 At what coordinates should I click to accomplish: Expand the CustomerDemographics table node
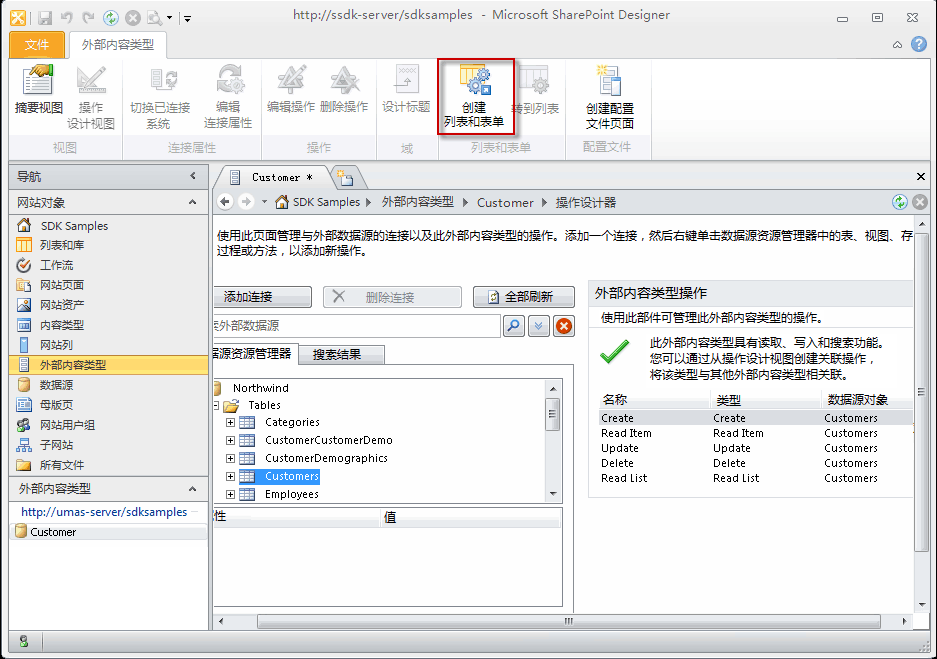230,458
